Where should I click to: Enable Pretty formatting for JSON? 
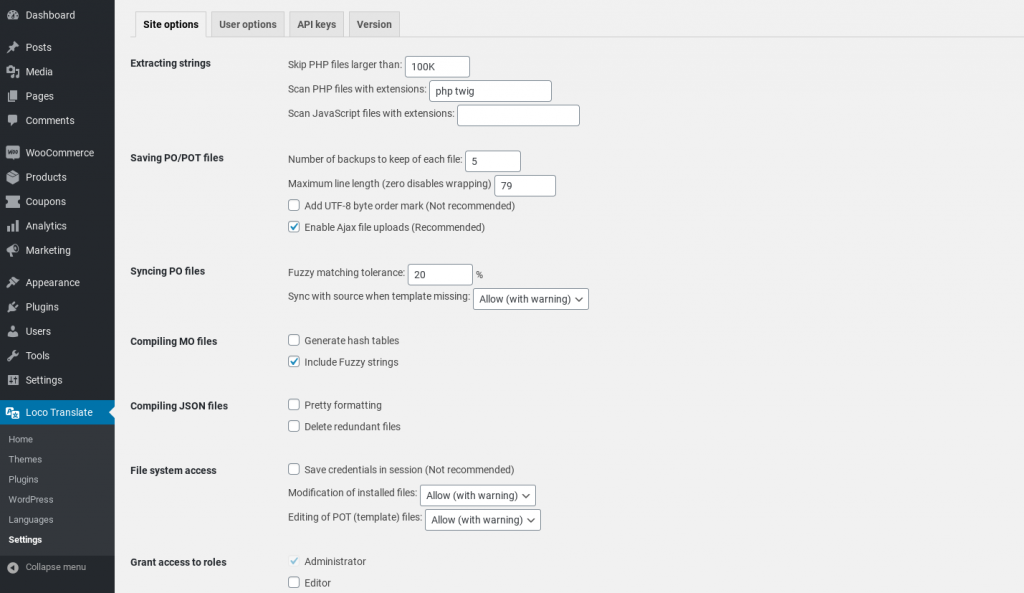pyautogui.click(x=294, y=404)
